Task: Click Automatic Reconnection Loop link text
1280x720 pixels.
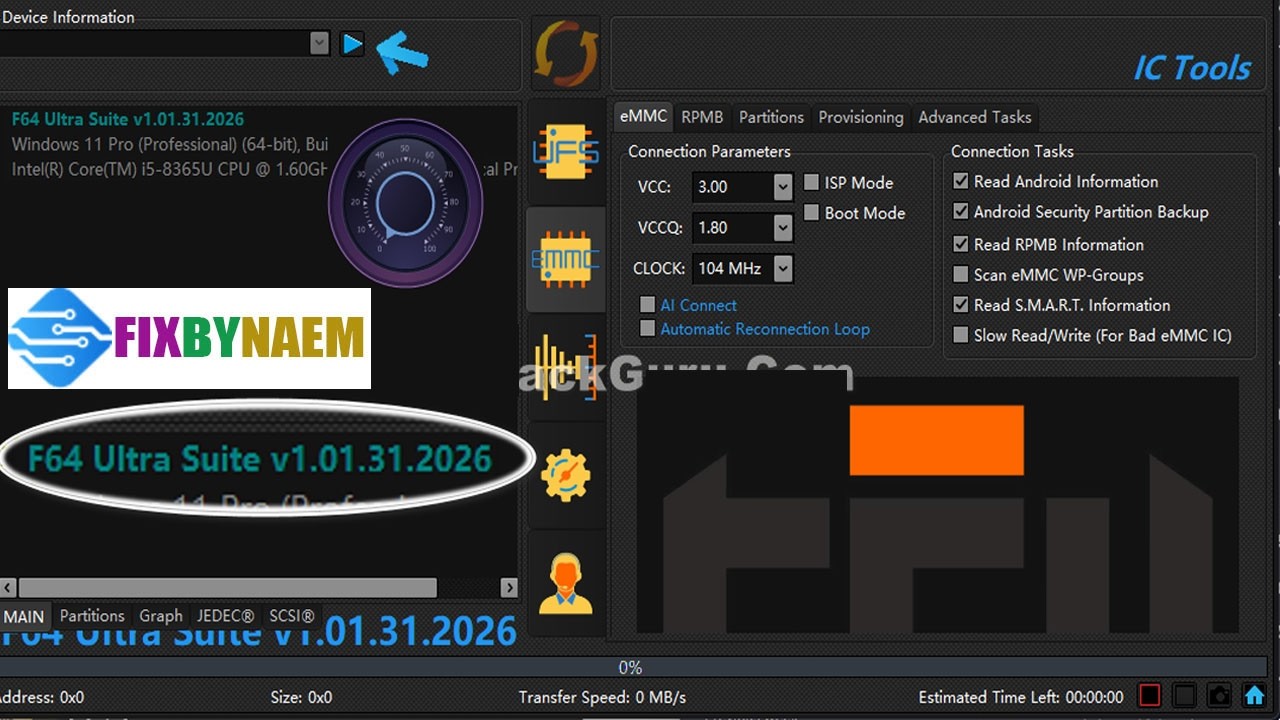Action: pos(765,329)
